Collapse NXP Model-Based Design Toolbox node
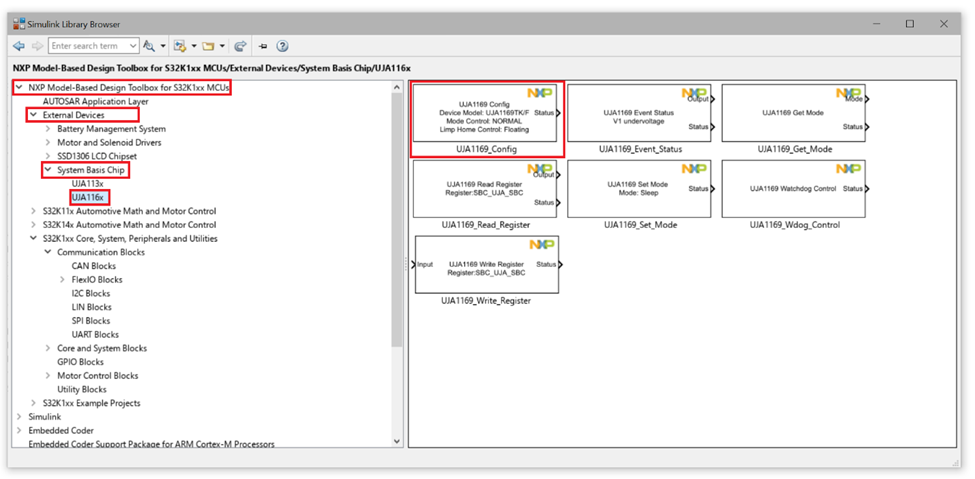This screenshot has height=479, width=975. tap(19, 88)
